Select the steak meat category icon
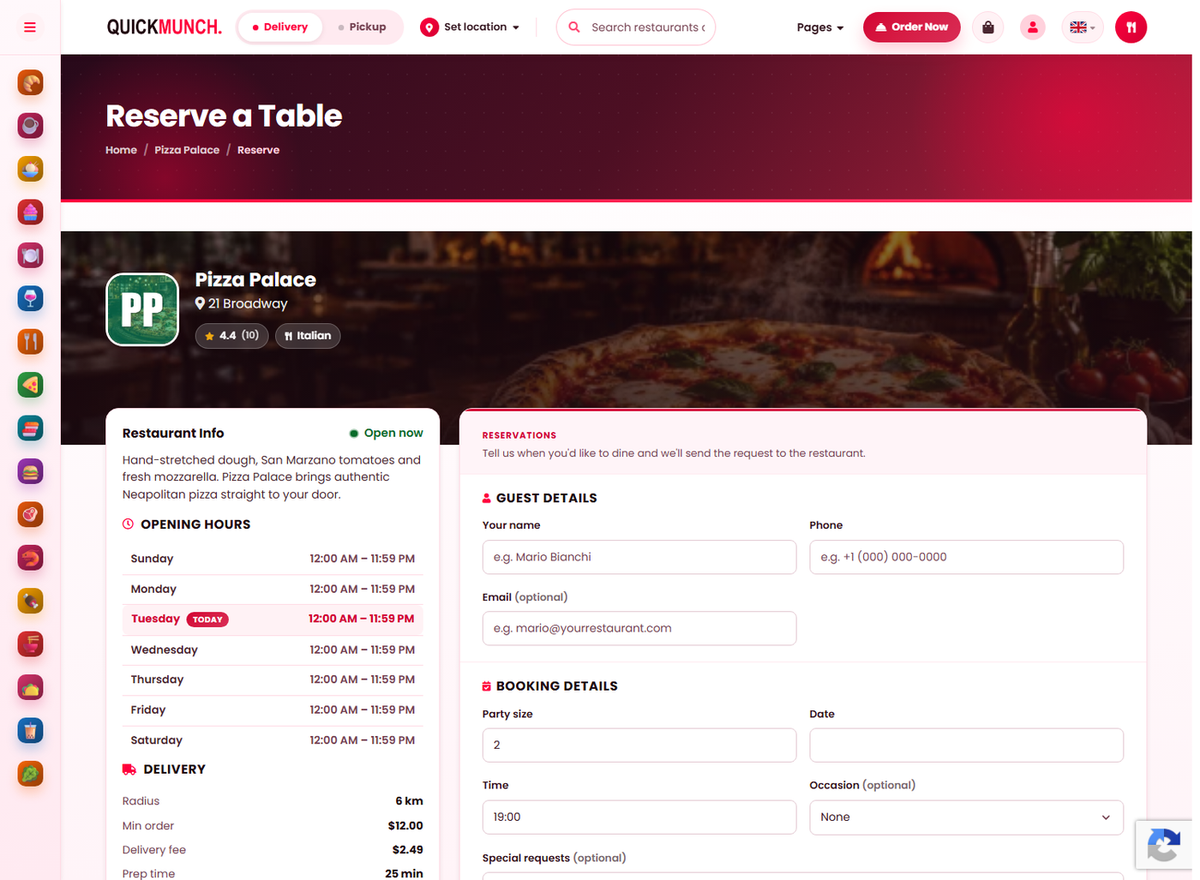Screen dimensions: 1200x880 pos(30,514)
